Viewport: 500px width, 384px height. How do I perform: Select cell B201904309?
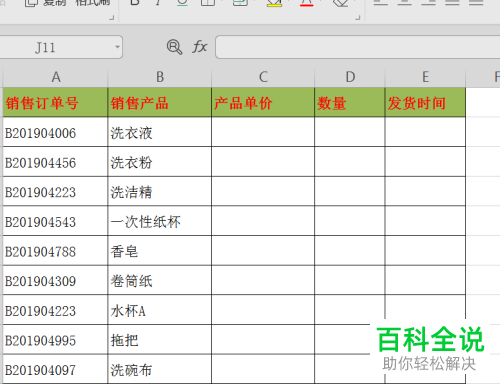(x=55, y=280)
